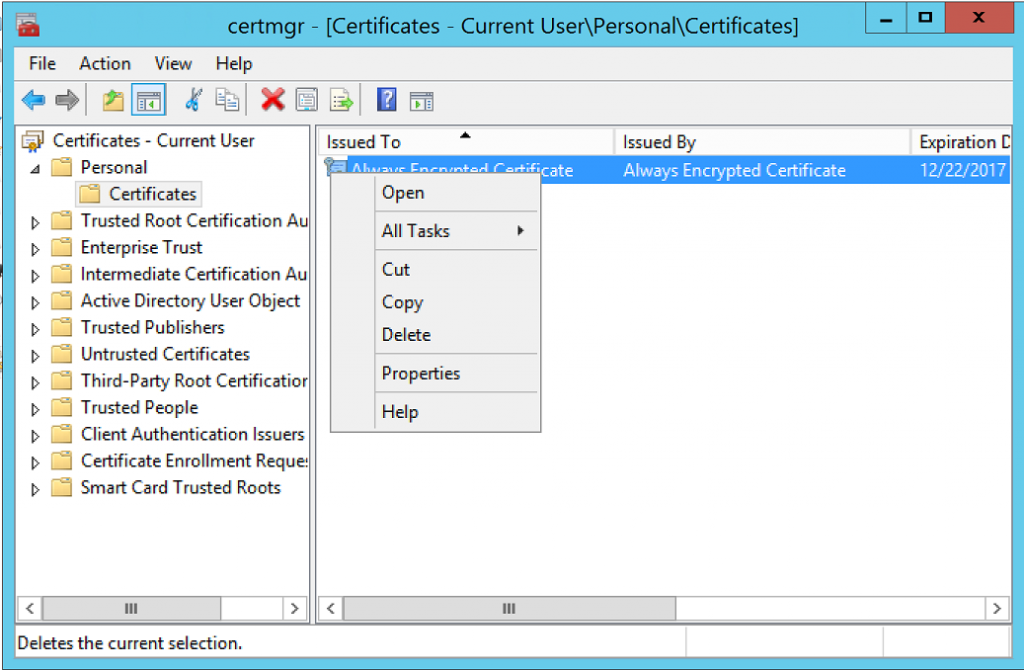Click the 12/22/2017 expiration date cell
Image resolution: width=1024 pixels, height=670 pixels.
(963, 170)
